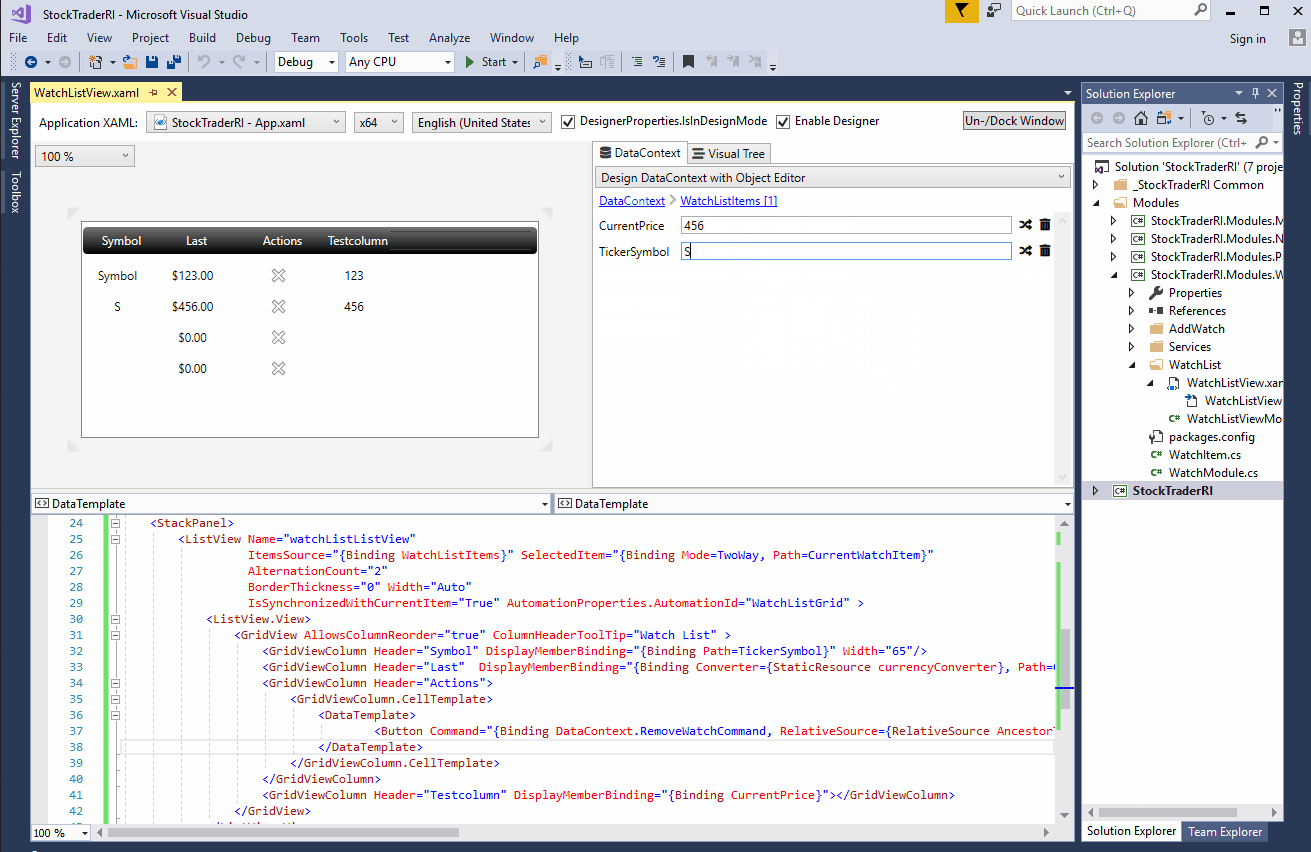This screenshot has width=1311, height=852.
Task: Click the CurrentPrice value field
Action: pos(846,225)
